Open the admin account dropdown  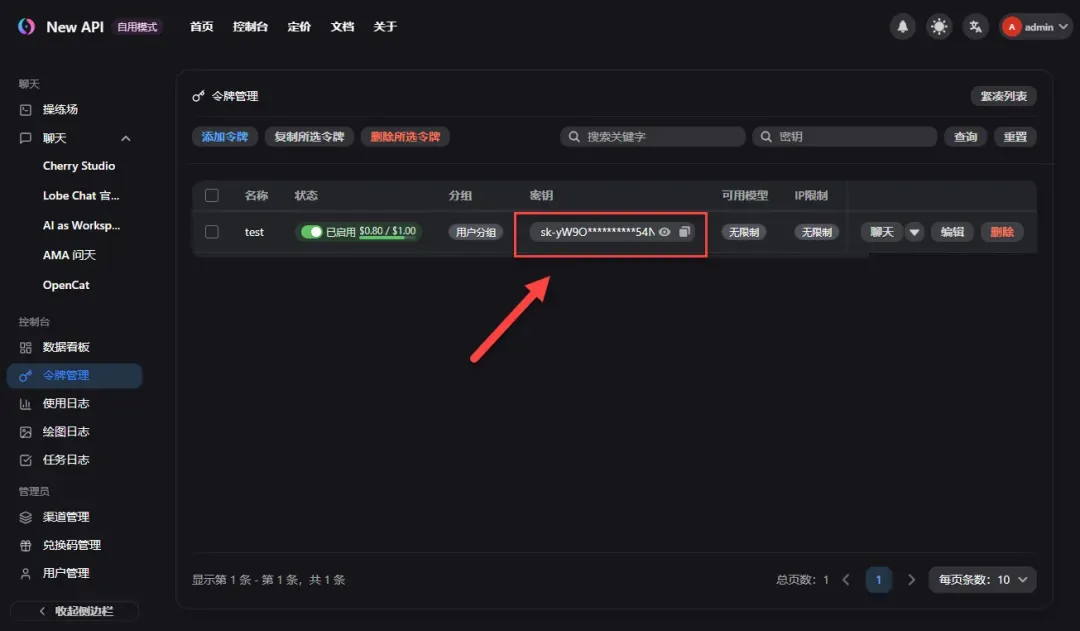coord(1036,26)
